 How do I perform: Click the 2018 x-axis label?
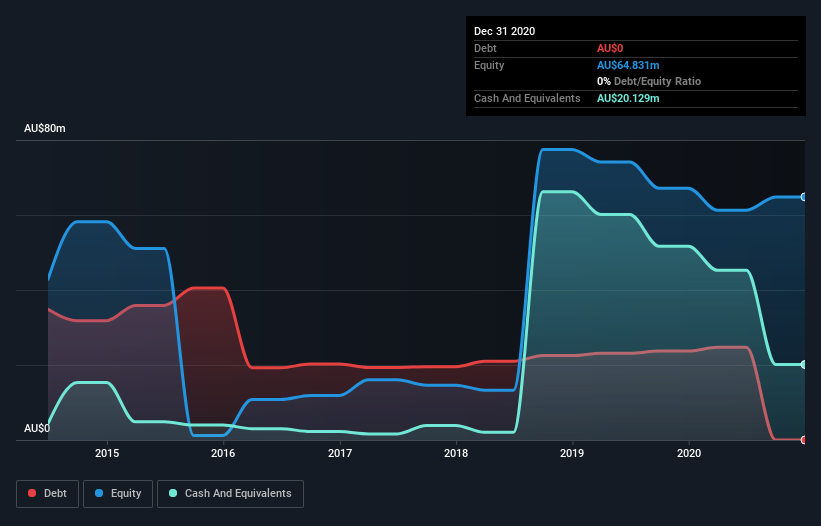click(456, 453)
